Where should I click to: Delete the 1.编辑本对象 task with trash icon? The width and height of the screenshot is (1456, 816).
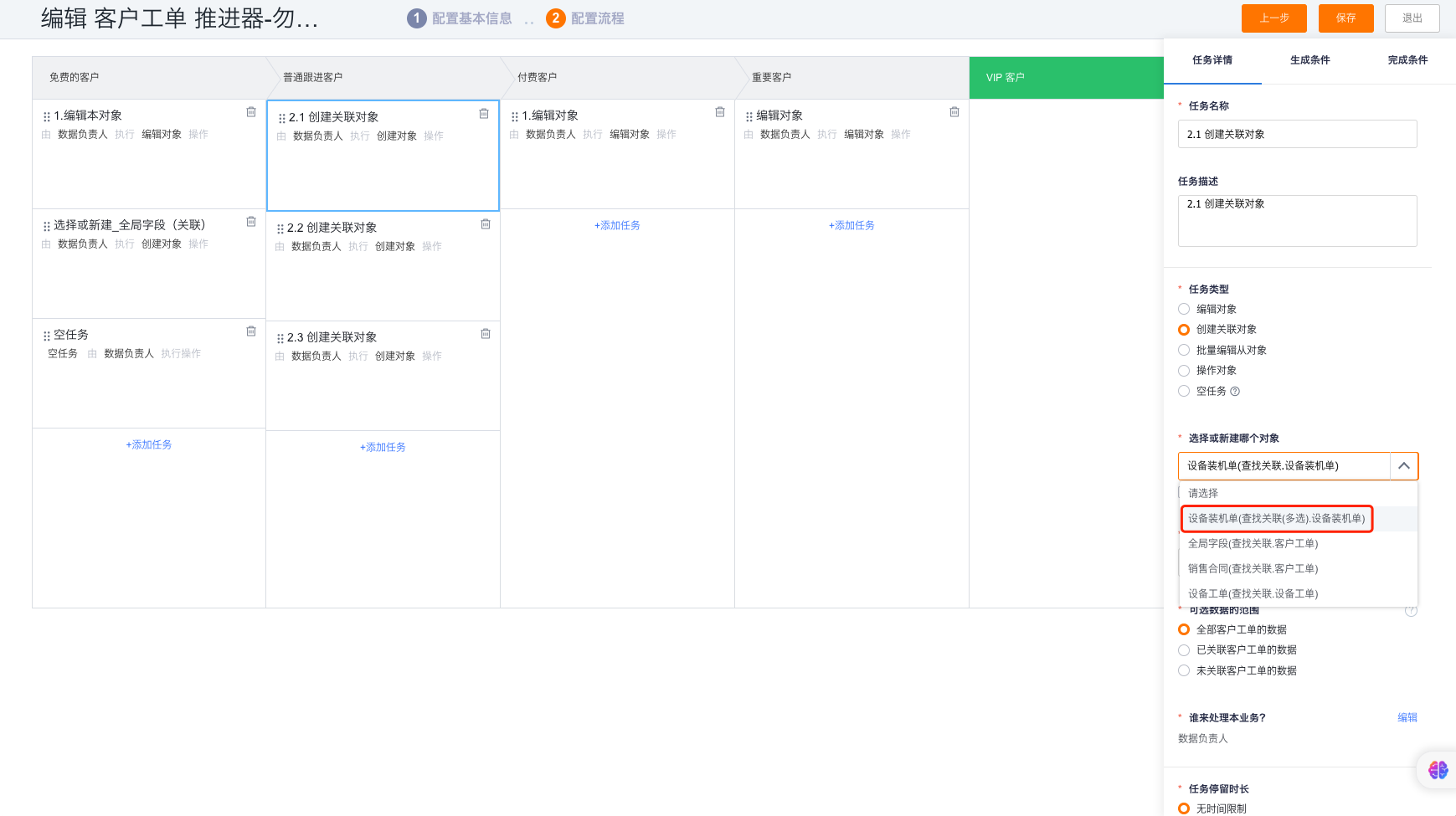[x=251, y=112]
